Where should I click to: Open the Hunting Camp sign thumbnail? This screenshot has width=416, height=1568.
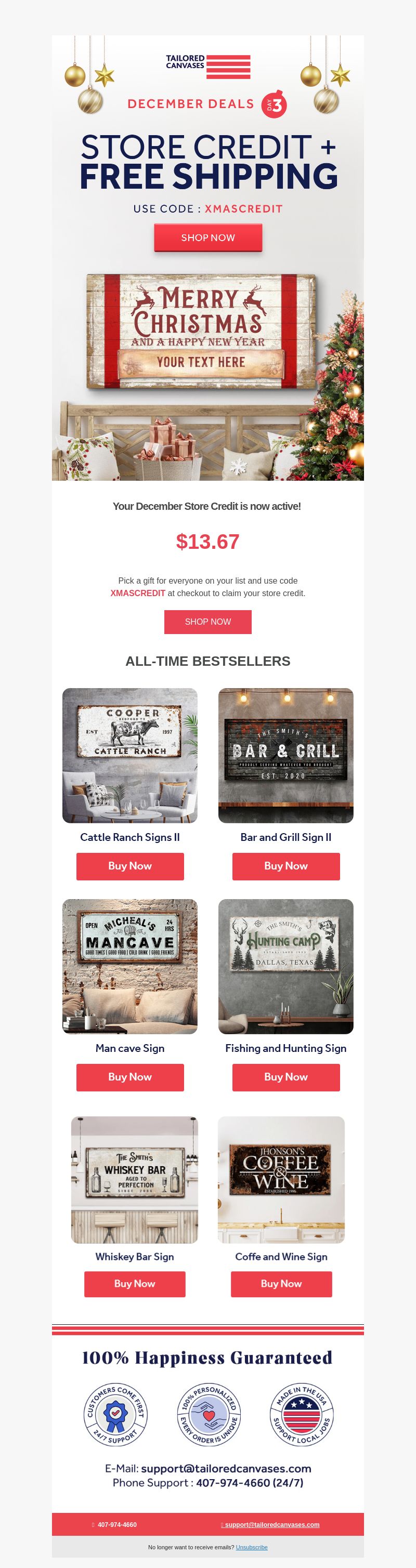(x=285, y=966)
